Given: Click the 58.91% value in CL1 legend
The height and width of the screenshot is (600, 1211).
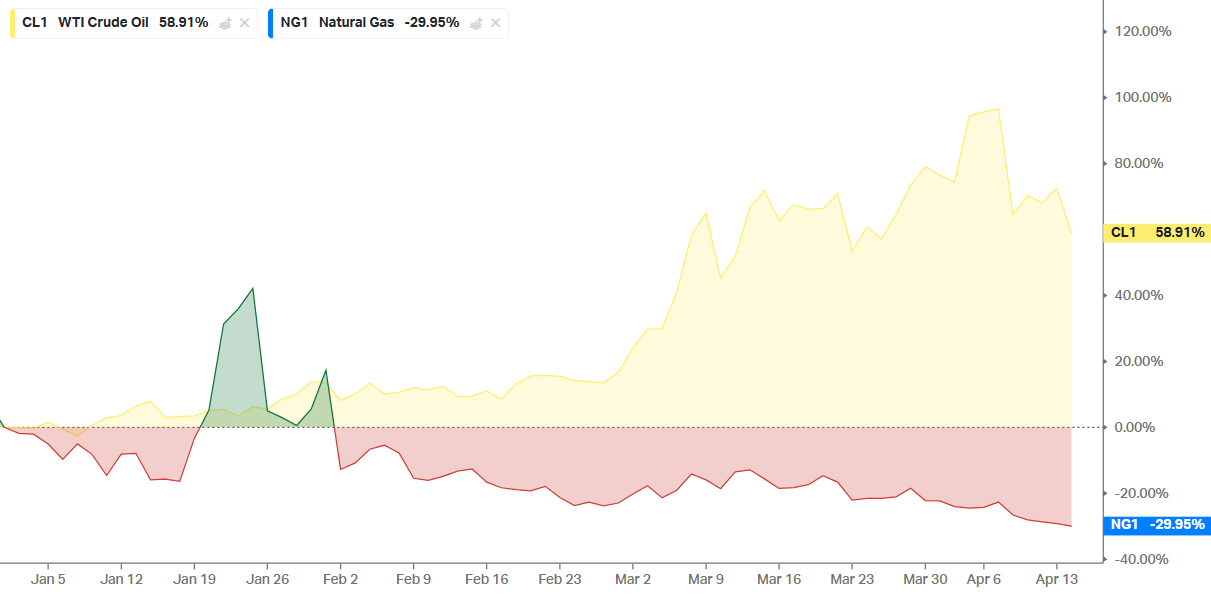Looking at the screenshot, I should [184, 22].
